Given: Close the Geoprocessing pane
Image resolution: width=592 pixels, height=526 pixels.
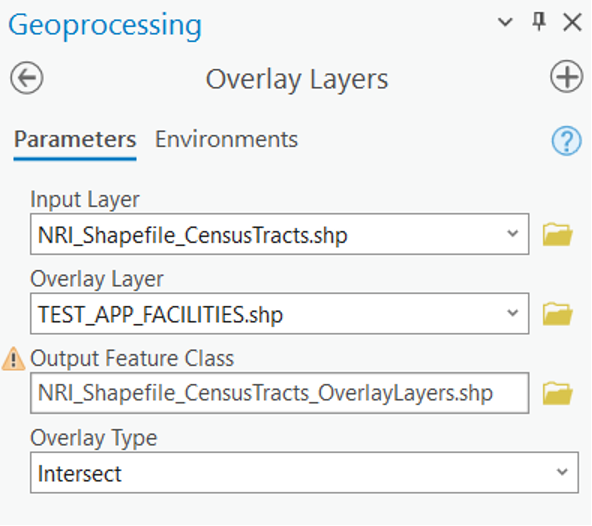Looking at the screenshot, I should point(572,22).
